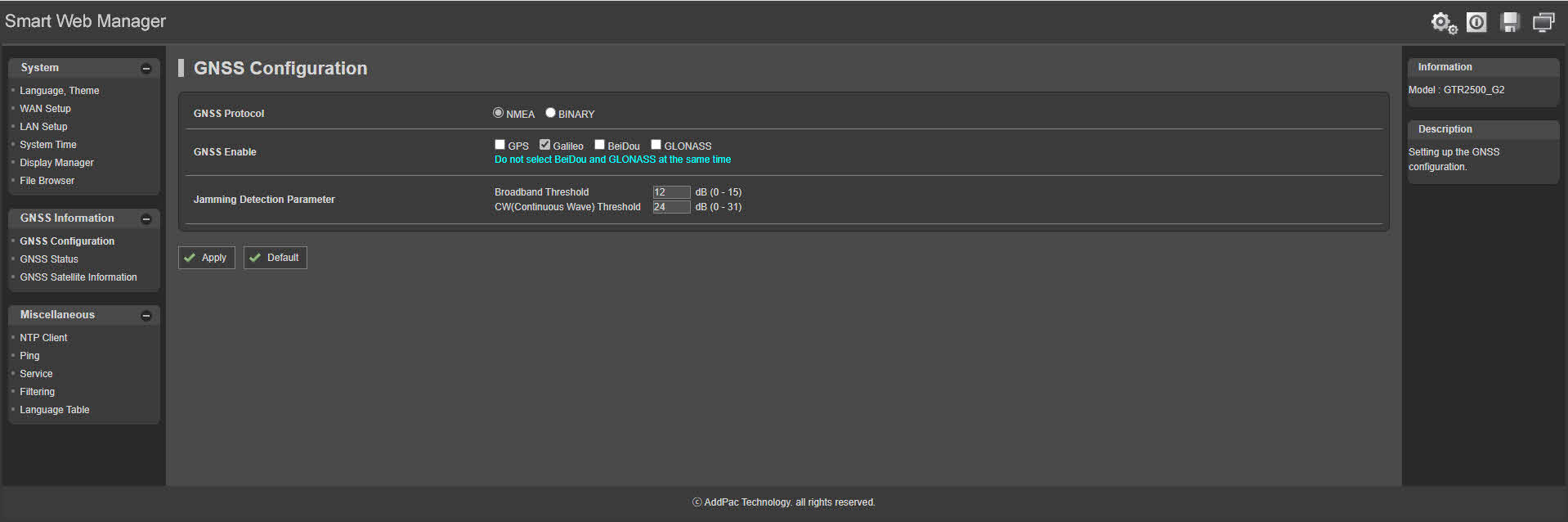
Task: Enable the GLONASS checkbox
Action: [656, 145]
